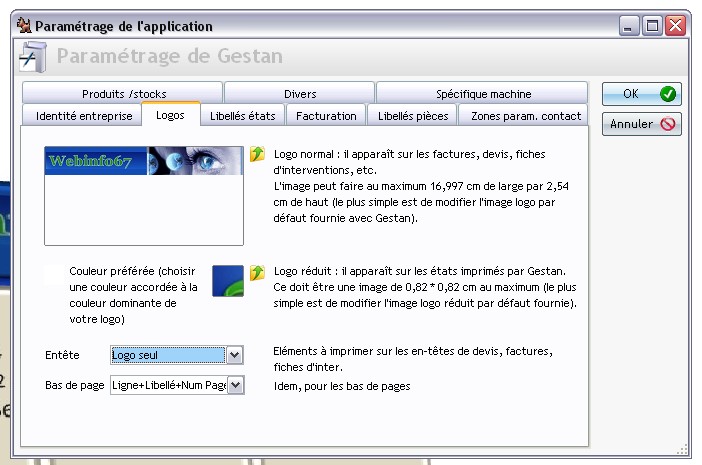The image size is (702, 465).
Task: Maximize the Paramétrage de l'application window
Action: point(653,25)
